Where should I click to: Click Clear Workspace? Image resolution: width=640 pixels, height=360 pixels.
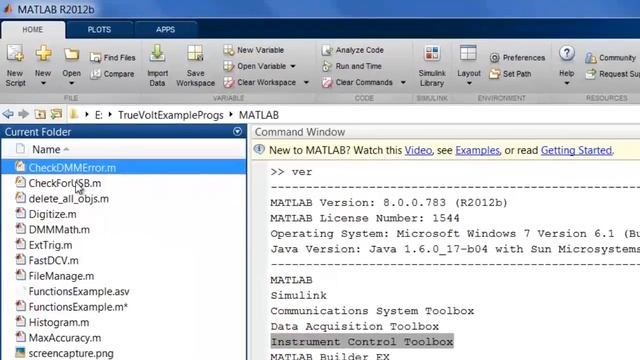tap(260, 82)
